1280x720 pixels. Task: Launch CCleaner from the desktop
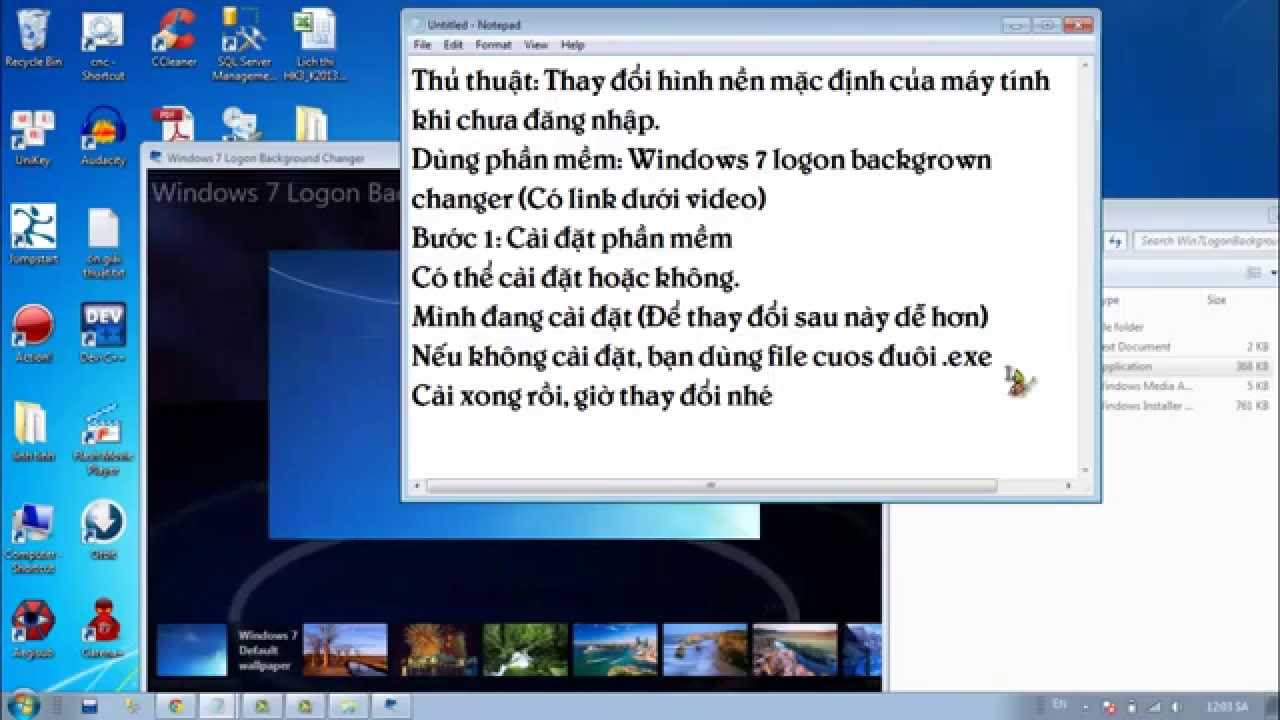(x=173, y=38)
